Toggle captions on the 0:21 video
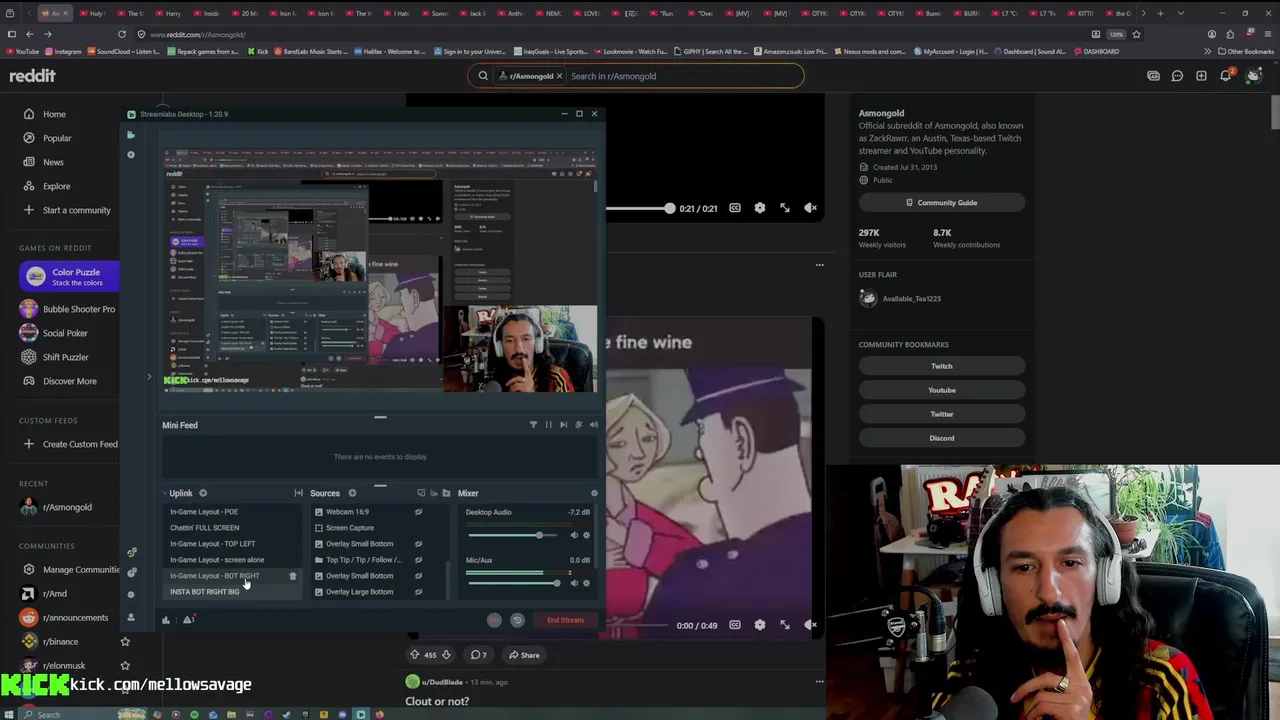Image resolution: width=1280 pixels, height=720 pixels. pos(735,208)
